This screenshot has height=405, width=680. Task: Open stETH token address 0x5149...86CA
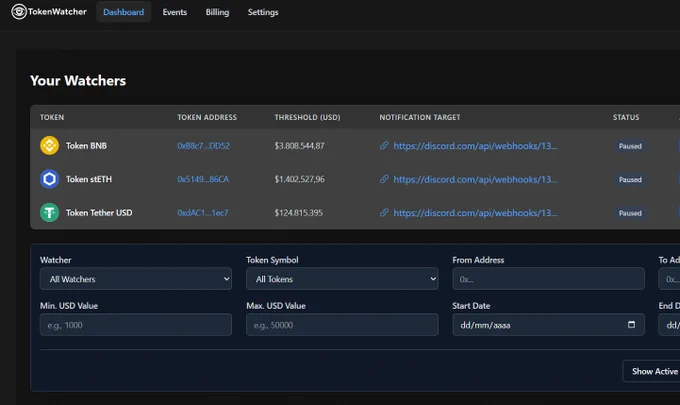point(203,179)
